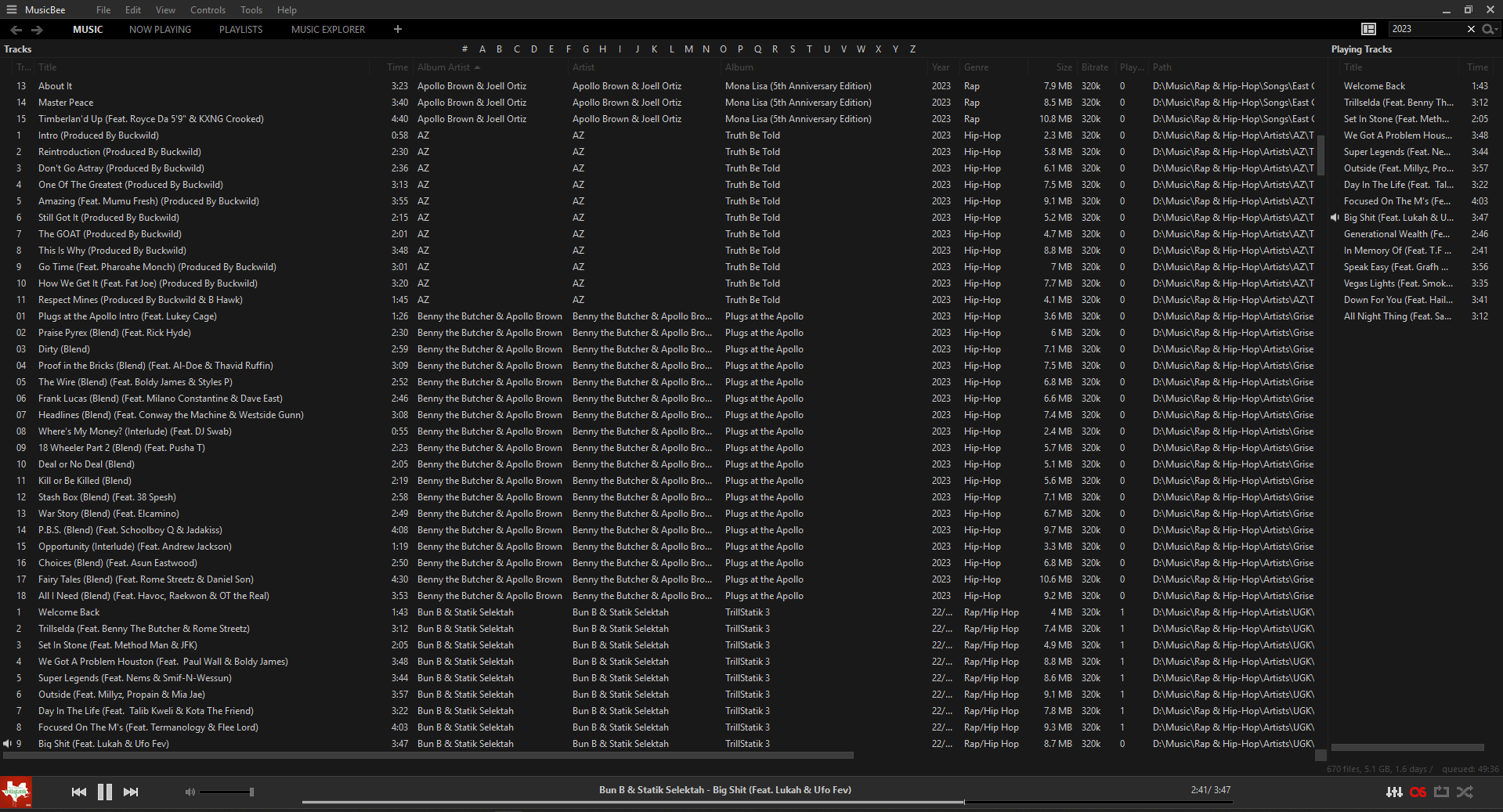Sort tracks by Genre column header
Screen dimensions: 1503x812
tap(976, 67)
